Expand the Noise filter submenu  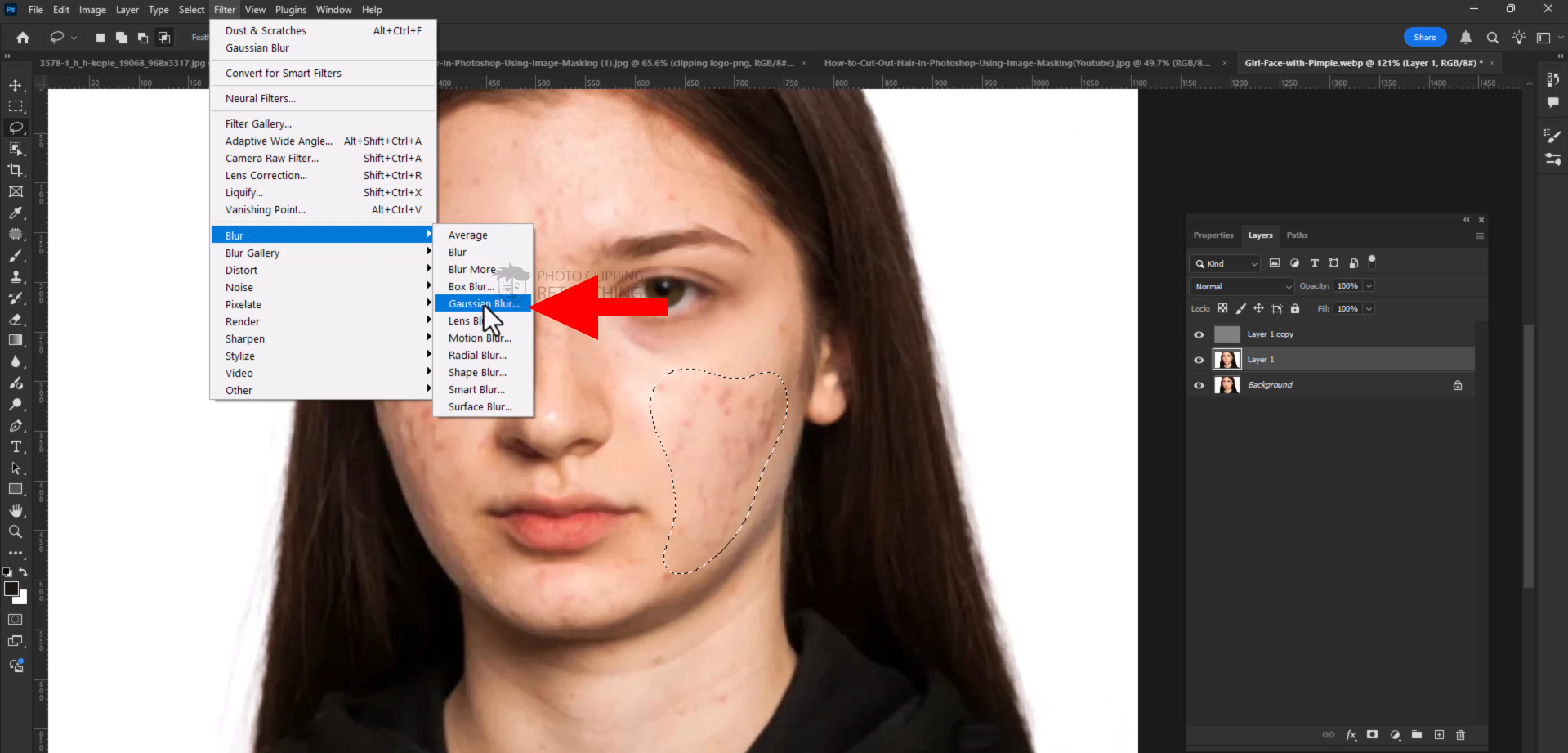[x=323, y=287]
